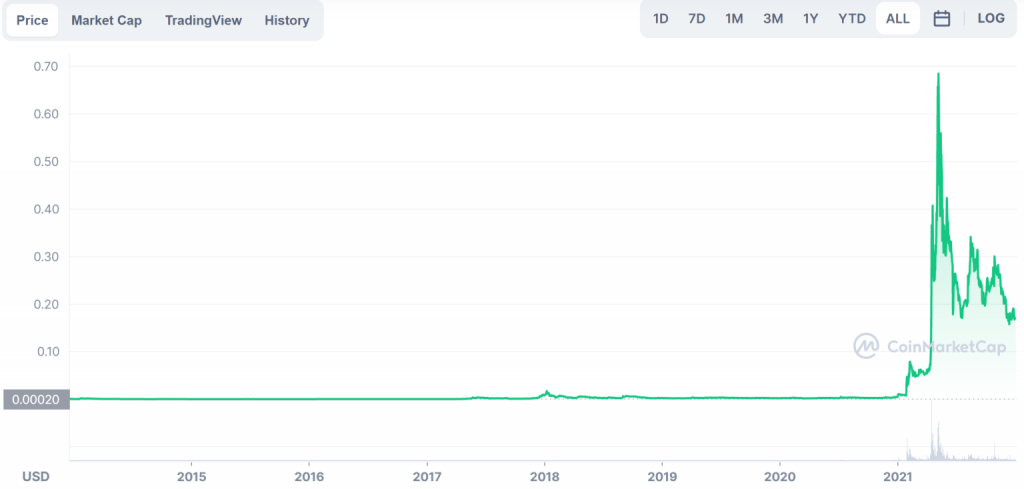Click the 0.00020 price label tag
This screenshot has height=489, width=1024.
pyautogui.click(x=36, y=400)
